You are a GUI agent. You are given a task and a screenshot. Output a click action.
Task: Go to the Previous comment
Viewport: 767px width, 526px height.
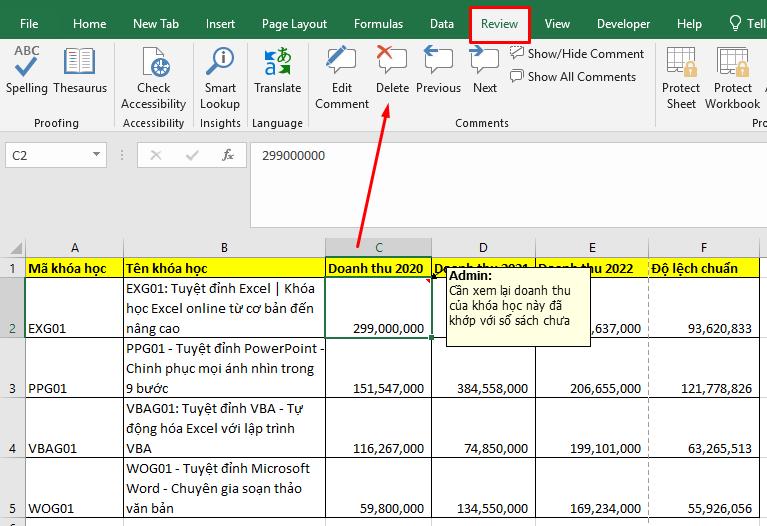tap(438, 71)
